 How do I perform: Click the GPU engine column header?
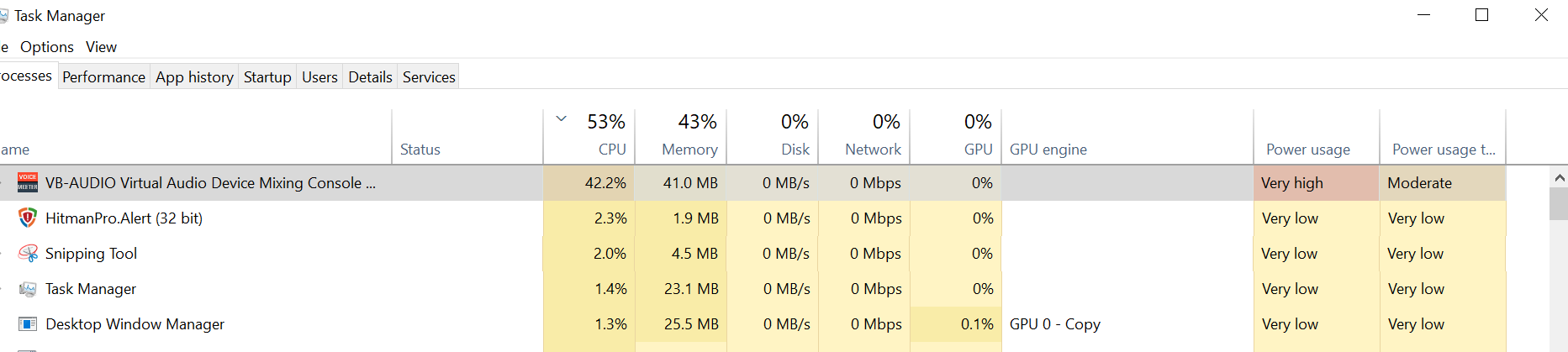point(1048,149)
